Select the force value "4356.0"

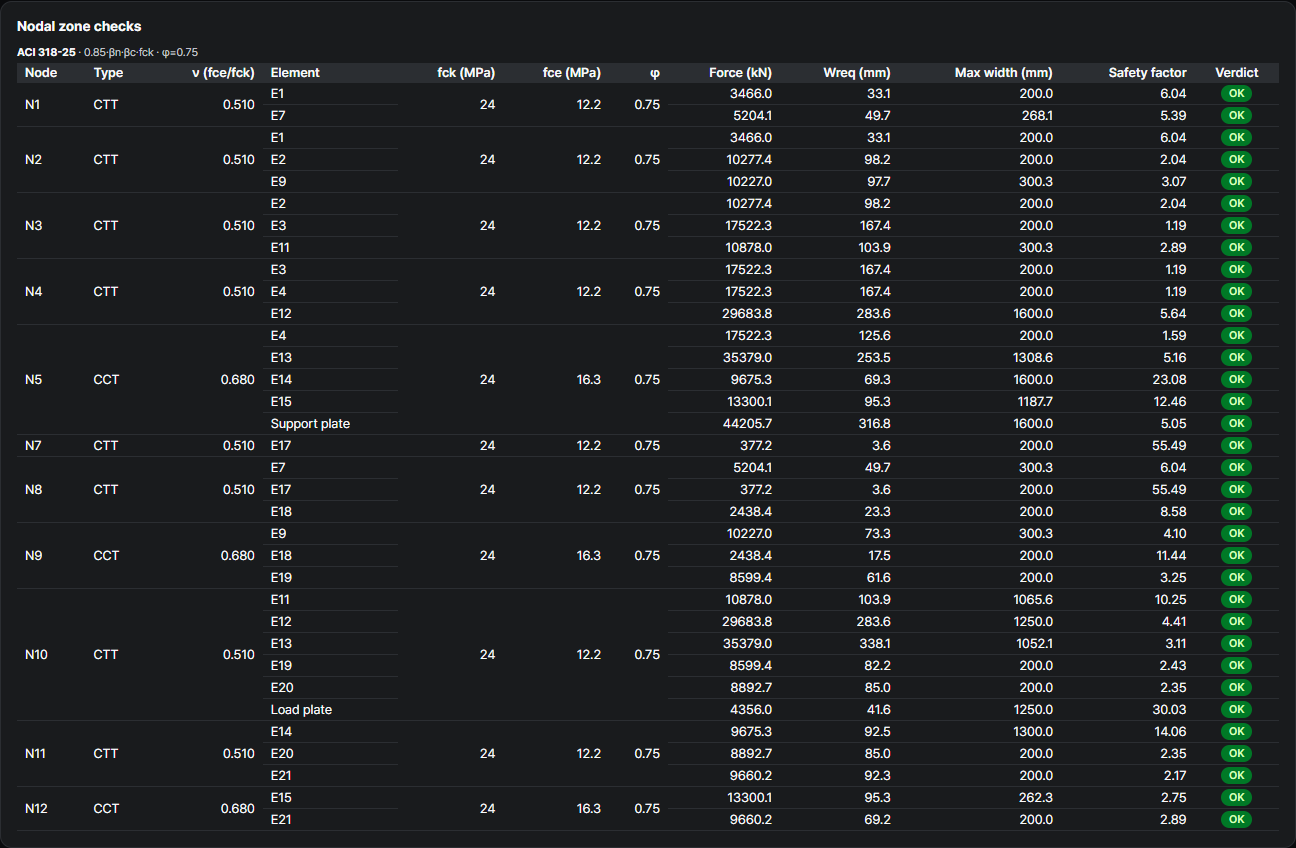coord(749,710)
